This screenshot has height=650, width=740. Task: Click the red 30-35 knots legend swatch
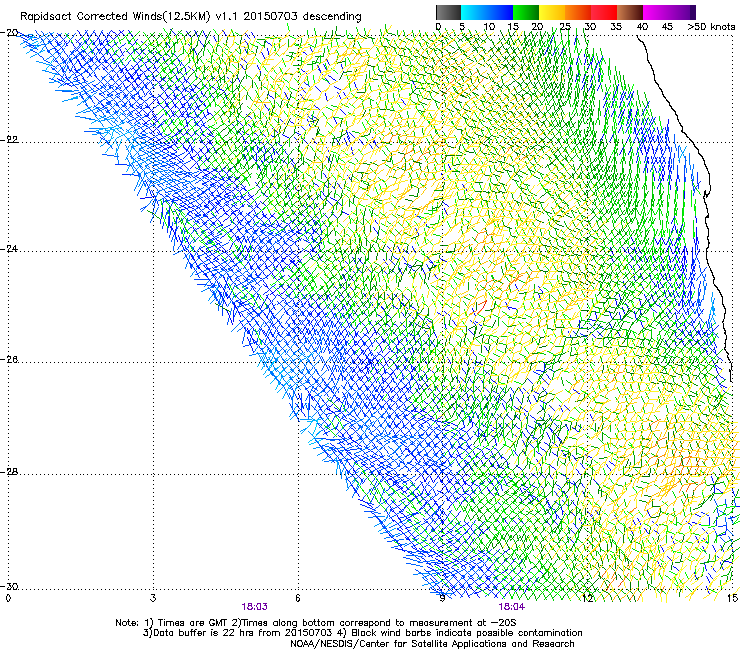604,12
